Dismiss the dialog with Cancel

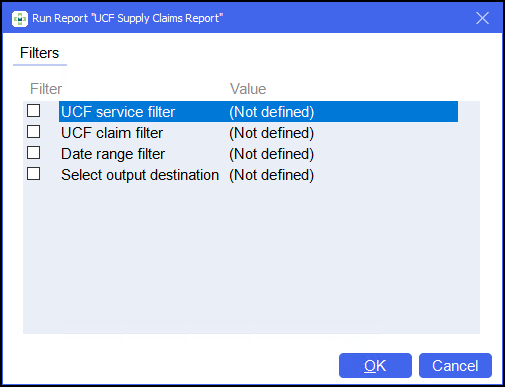pos(455,366)
